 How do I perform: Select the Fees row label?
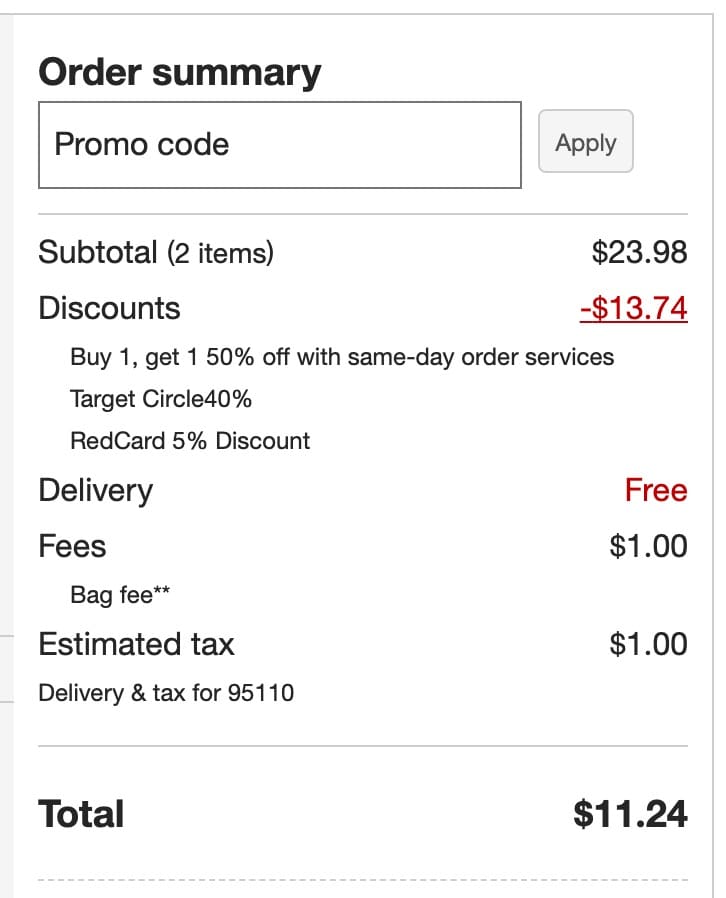coord(72,546)
